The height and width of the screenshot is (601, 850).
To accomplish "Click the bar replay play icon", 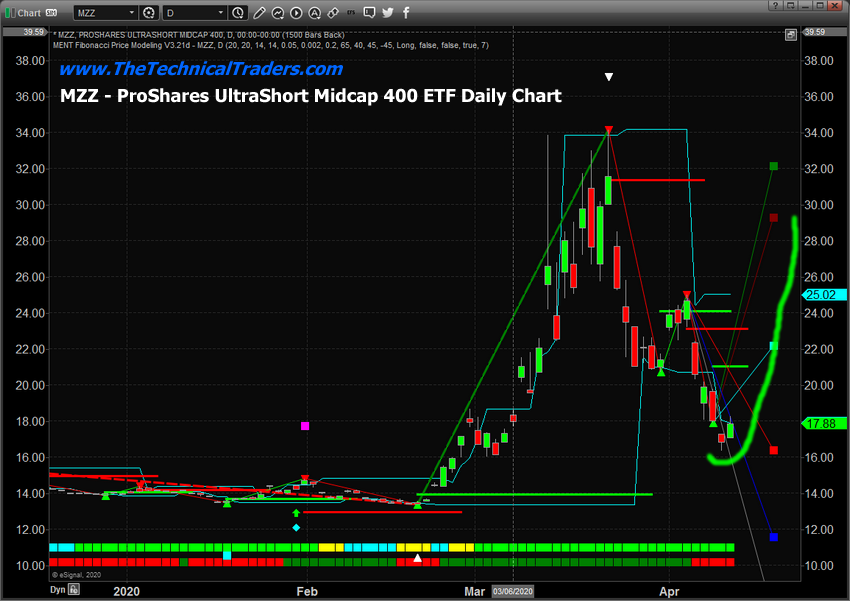I will click(296, 12).
